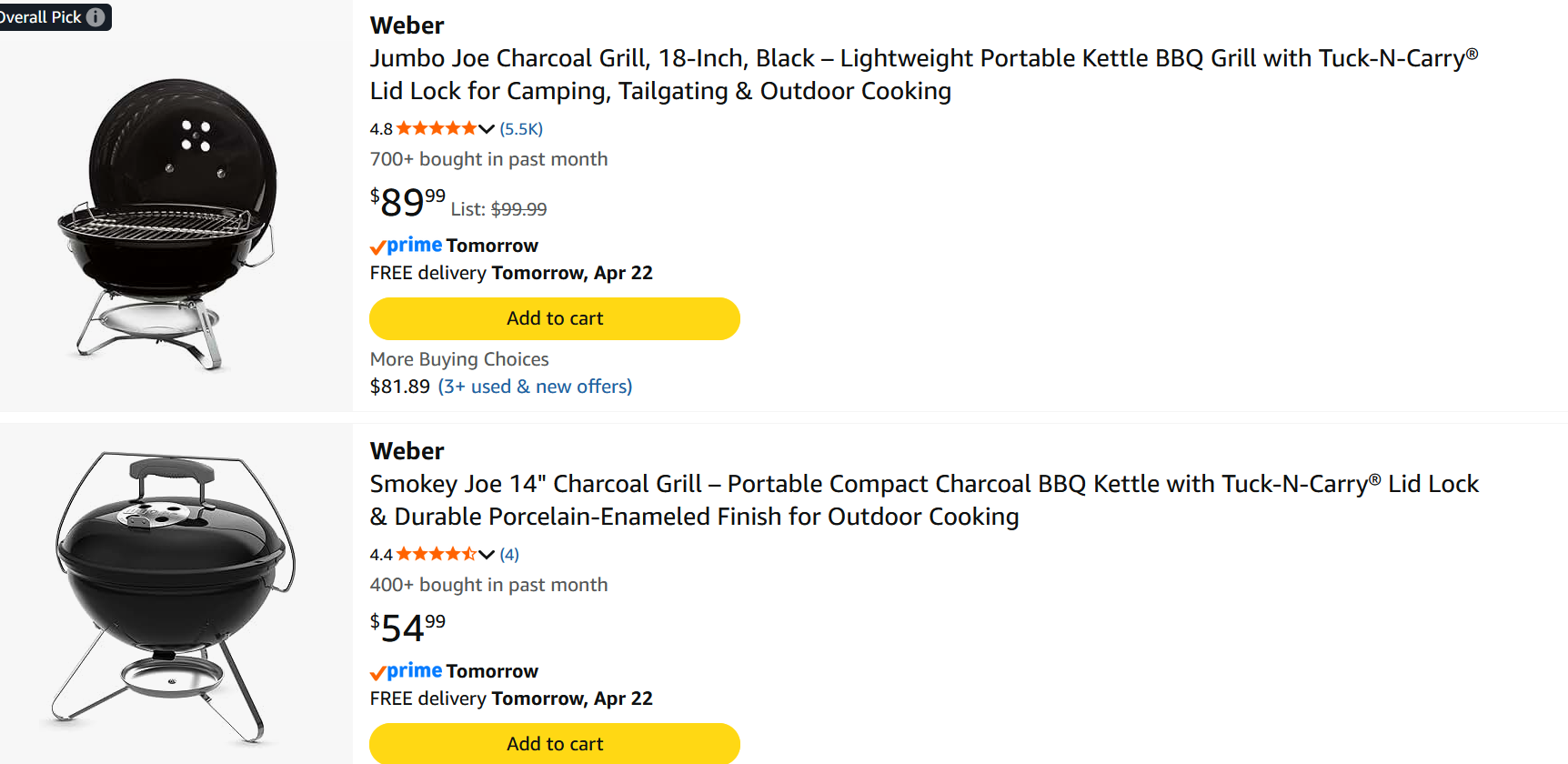The height and width of the screenshot is (764, 1568).
Task: Click the 4.8 star rating stars
Action: click(437, 129)
